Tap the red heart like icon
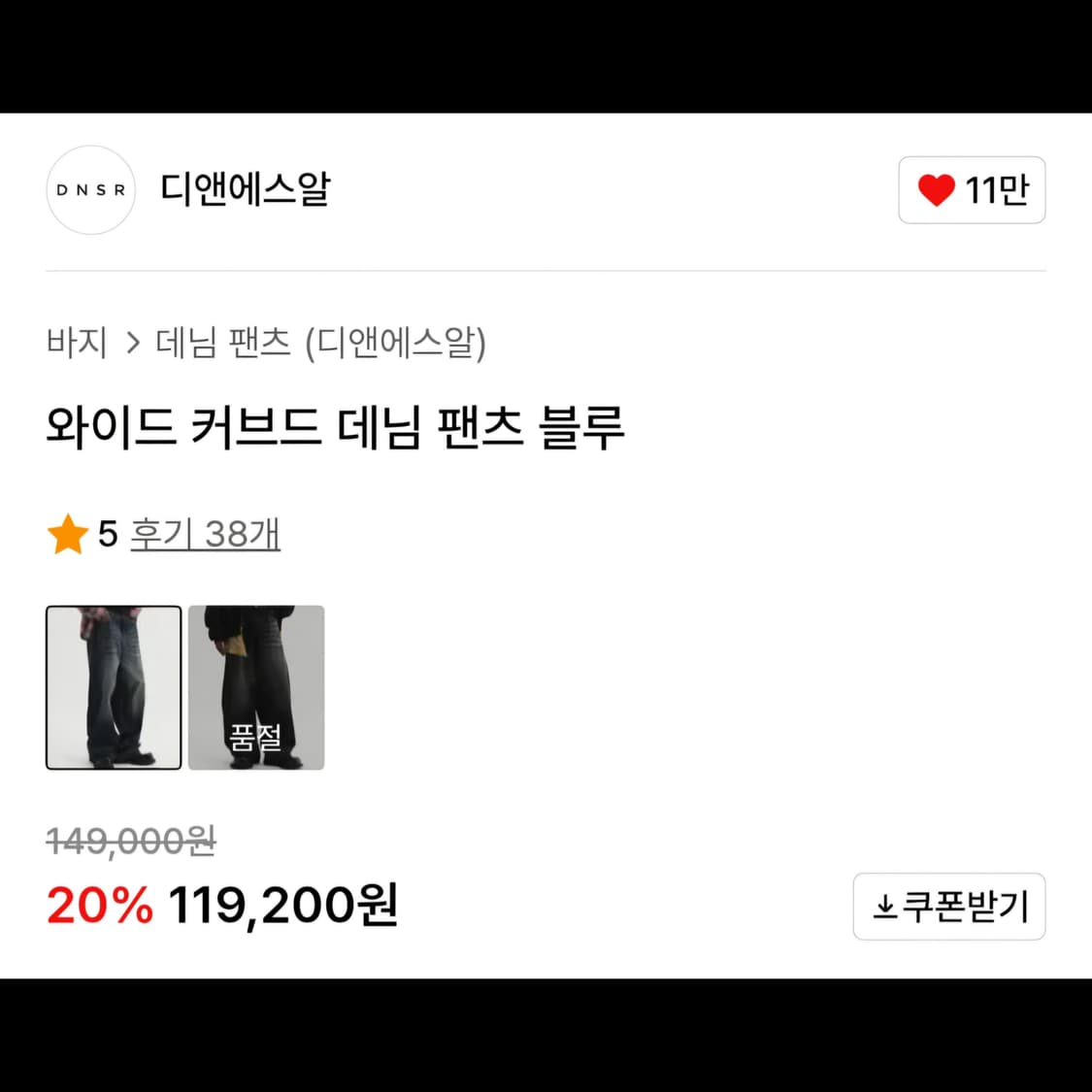 (936, 190)
